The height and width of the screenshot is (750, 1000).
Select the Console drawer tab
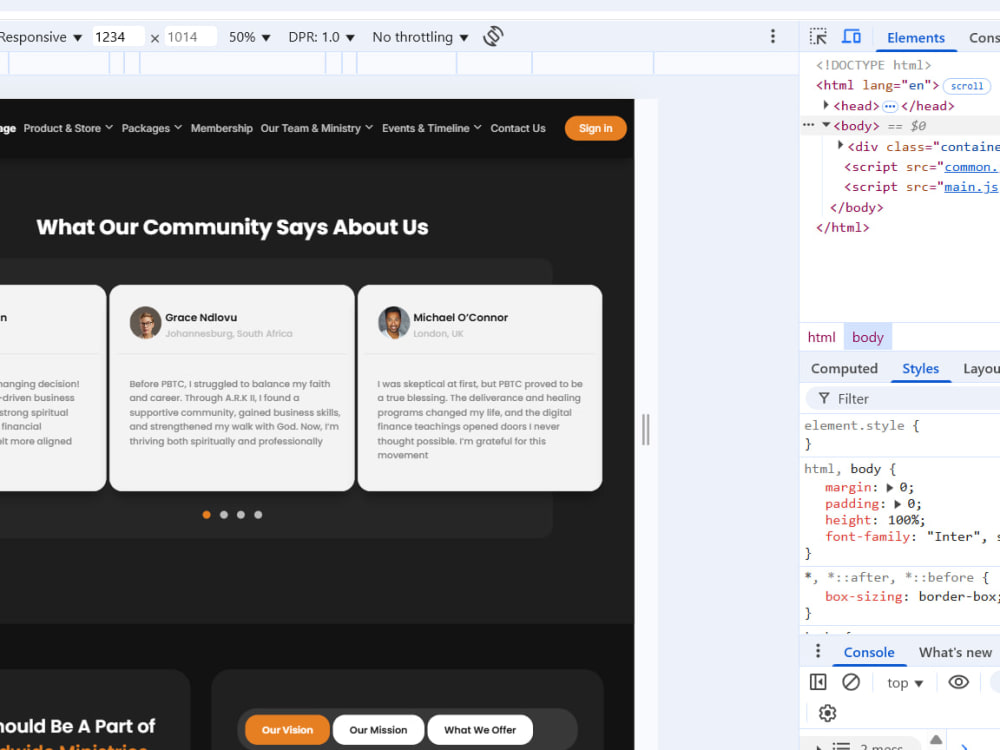(x=869, y=652)
